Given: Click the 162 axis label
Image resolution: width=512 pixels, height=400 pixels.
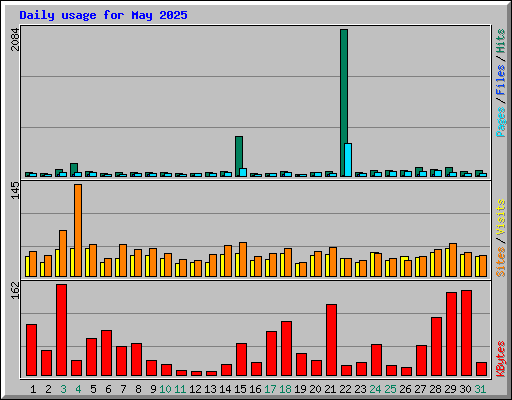Looking at the screenshot, I should (15, 290).
